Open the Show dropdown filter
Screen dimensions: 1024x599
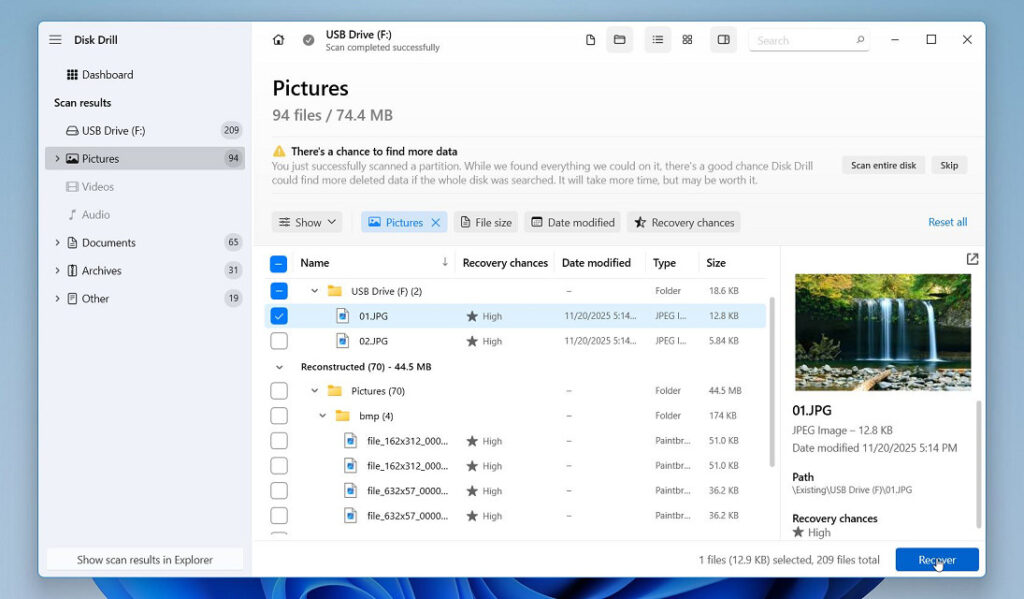click(x=308, y=223)
